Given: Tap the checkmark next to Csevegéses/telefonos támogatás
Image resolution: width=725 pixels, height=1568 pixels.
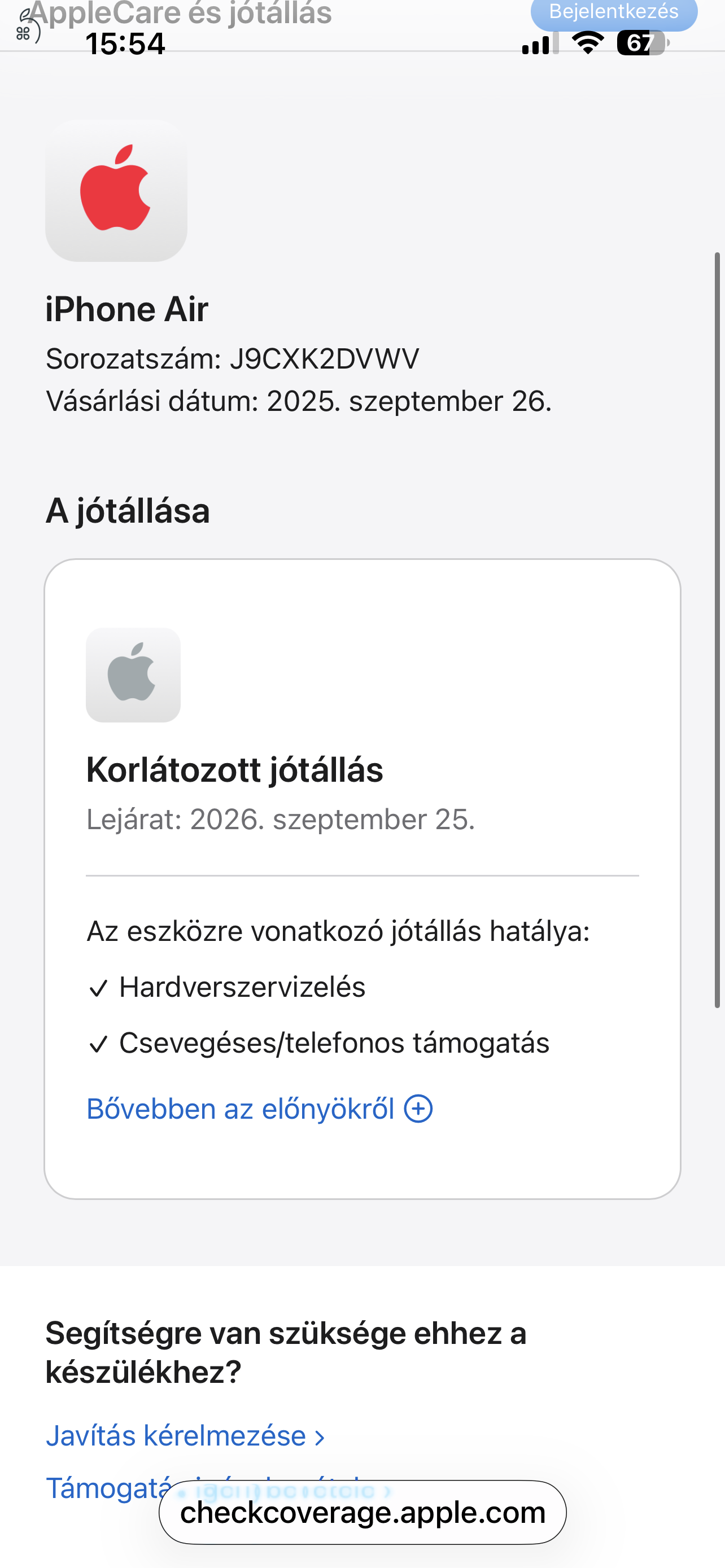Looking at the screenshot, I should point(98,1044).
